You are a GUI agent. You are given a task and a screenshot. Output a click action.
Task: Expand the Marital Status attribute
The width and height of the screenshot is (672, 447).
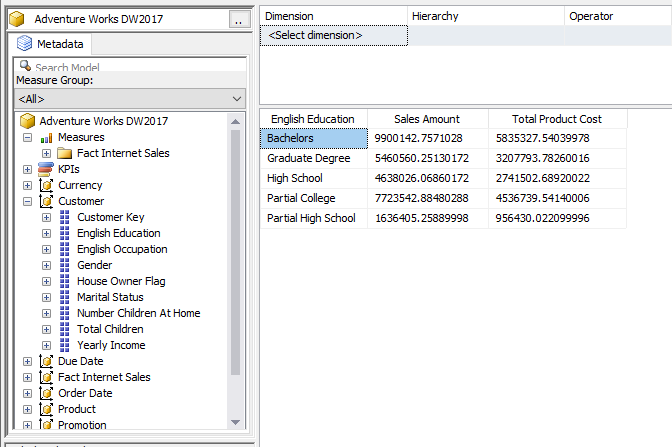coord(46,297)
